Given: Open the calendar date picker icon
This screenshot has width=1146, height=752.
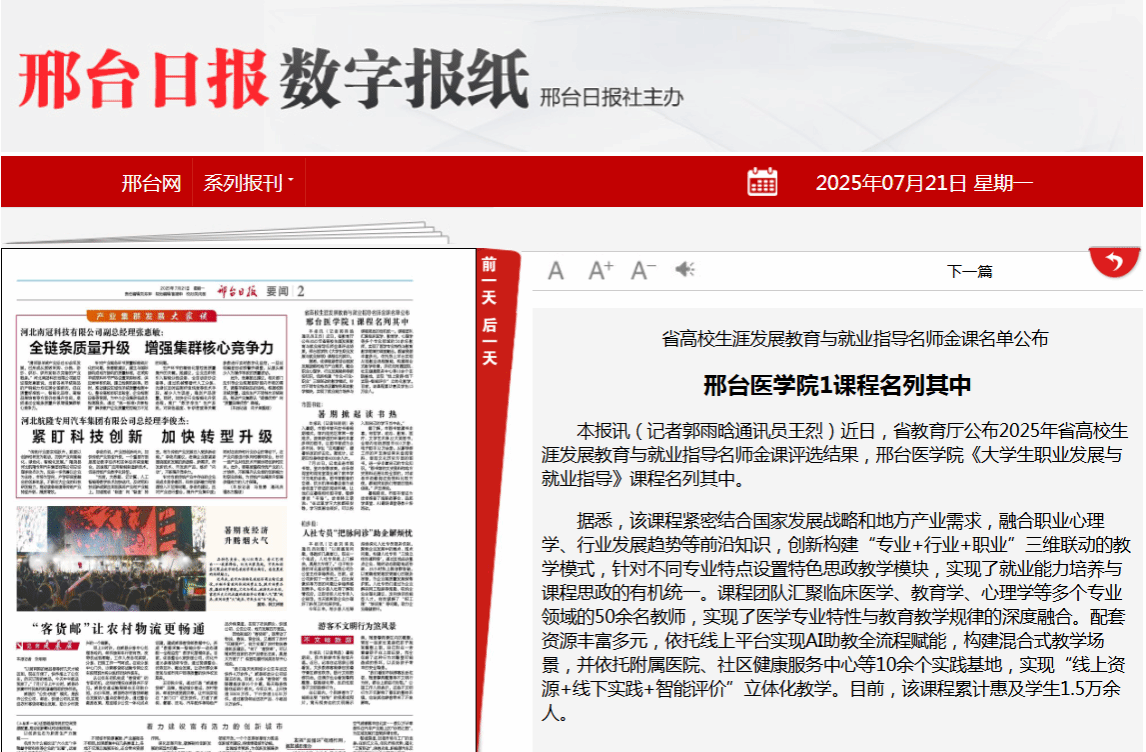Looking at the screenshot, I should (762, 182).
